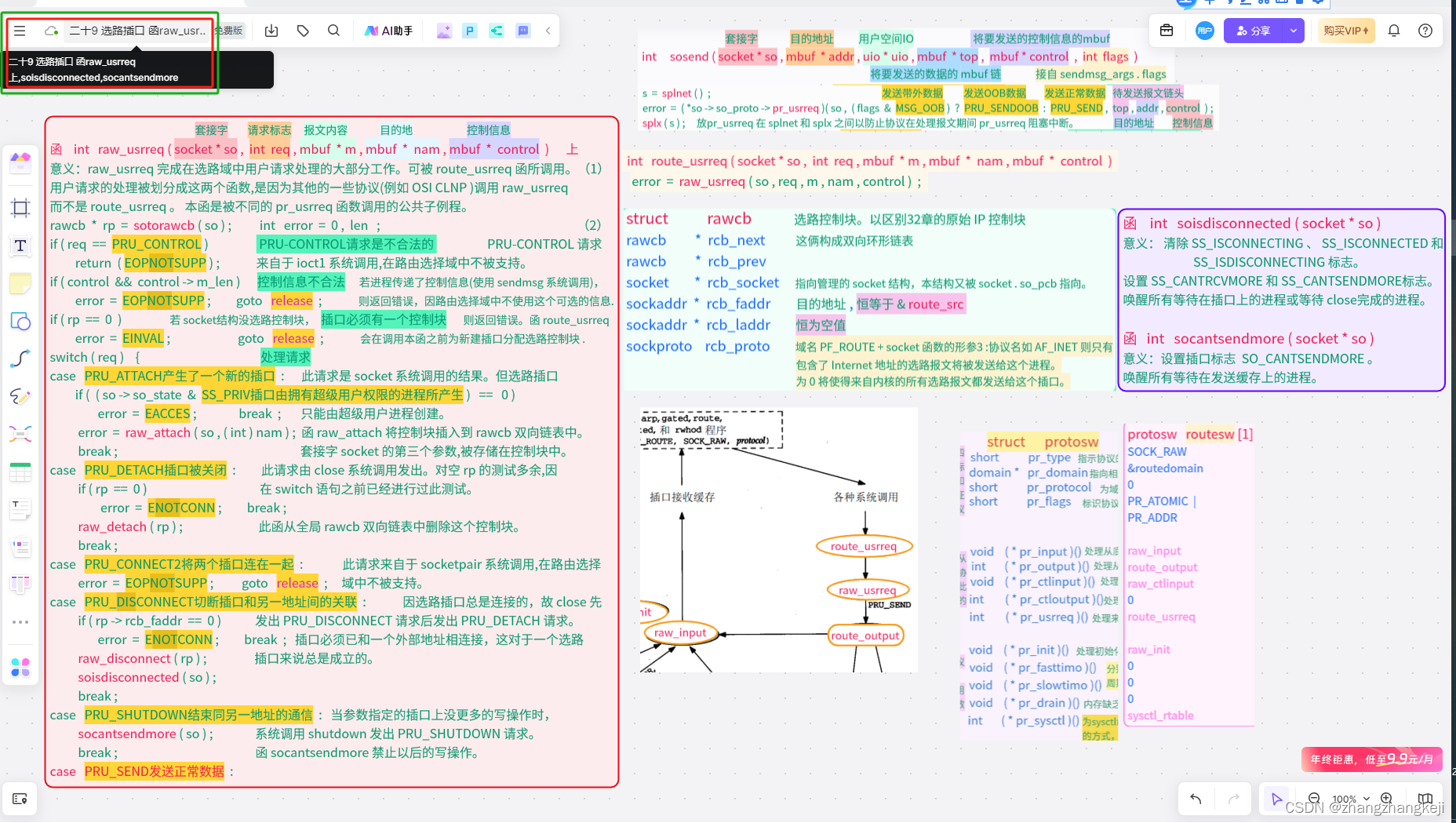Select the Kanban board tool
Image resolution: width=1456 pixels, height=823 pixels.
click(20, 584)
